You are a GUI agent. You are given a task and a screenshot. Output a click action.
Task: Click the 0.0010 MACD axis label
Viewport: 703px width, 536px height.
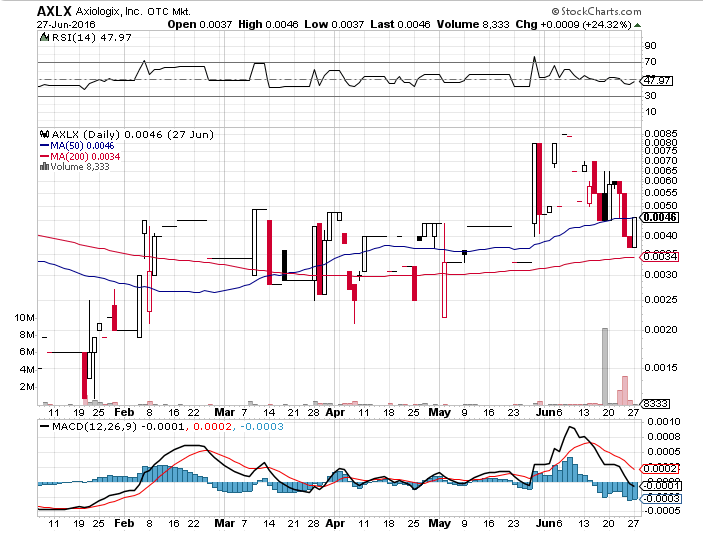click(x=664, y=422)
